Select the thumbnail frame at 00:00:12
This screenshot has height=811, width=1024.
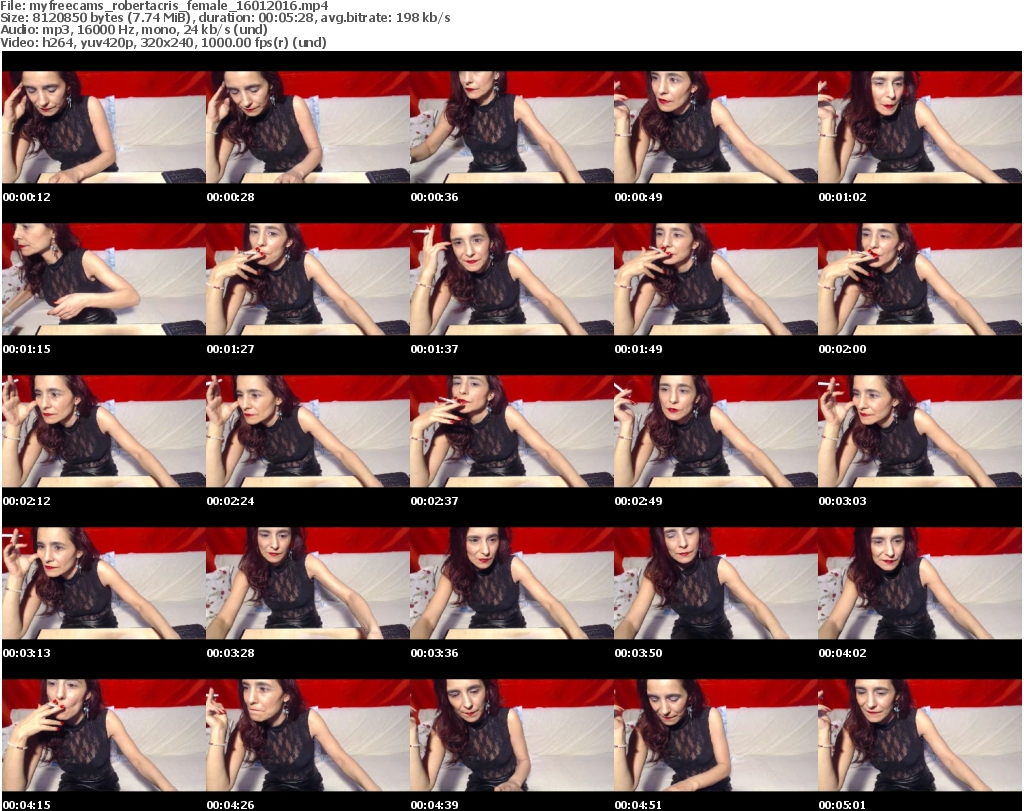pos(104,127)
